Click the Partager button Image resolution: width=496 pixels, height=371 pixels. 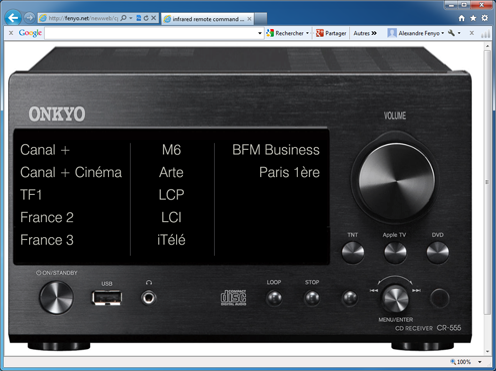pyautogui.click(x=331, y=33)
